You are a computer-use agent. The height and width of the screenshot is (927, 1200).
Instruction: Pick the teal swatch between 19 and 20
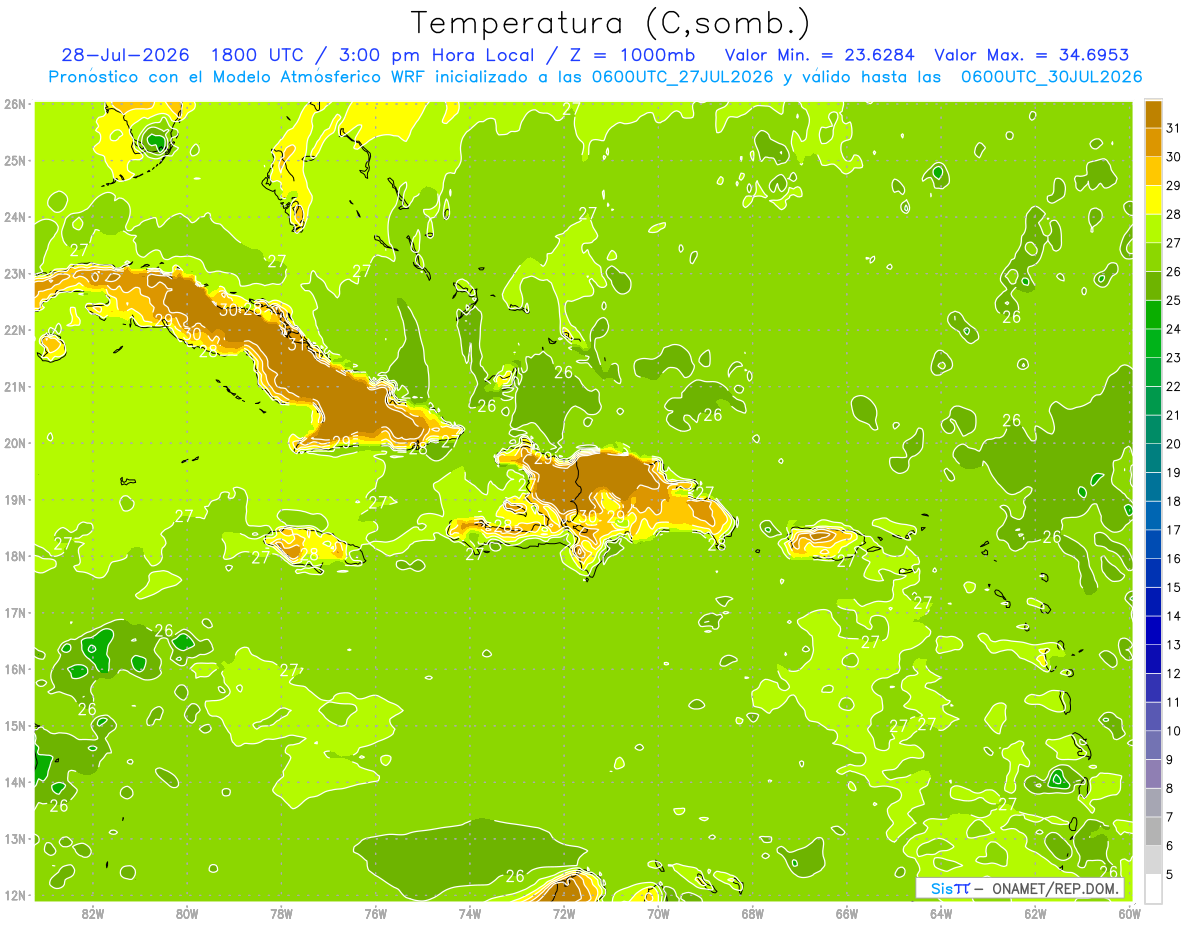(1154, 458)
